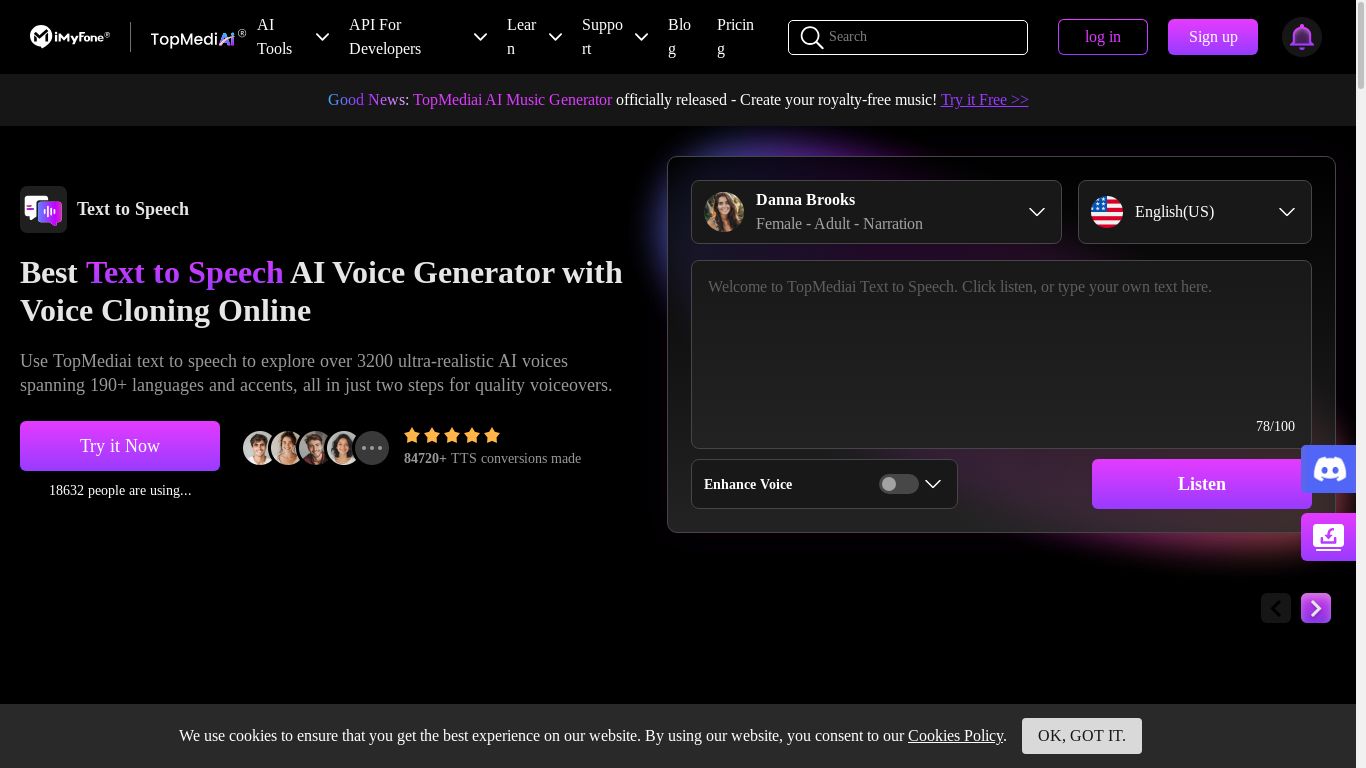Screen dimensions: 1366x768
Task: Go to the Pricing page
Action: click(x=735, y=37)
